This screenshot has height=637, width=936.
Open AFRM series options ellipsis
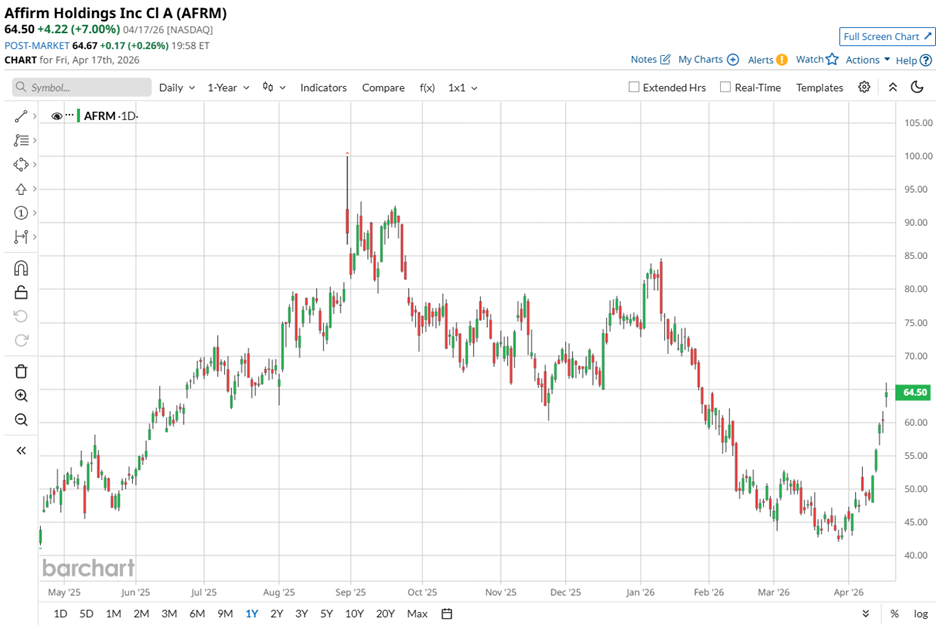coord(70,115)
